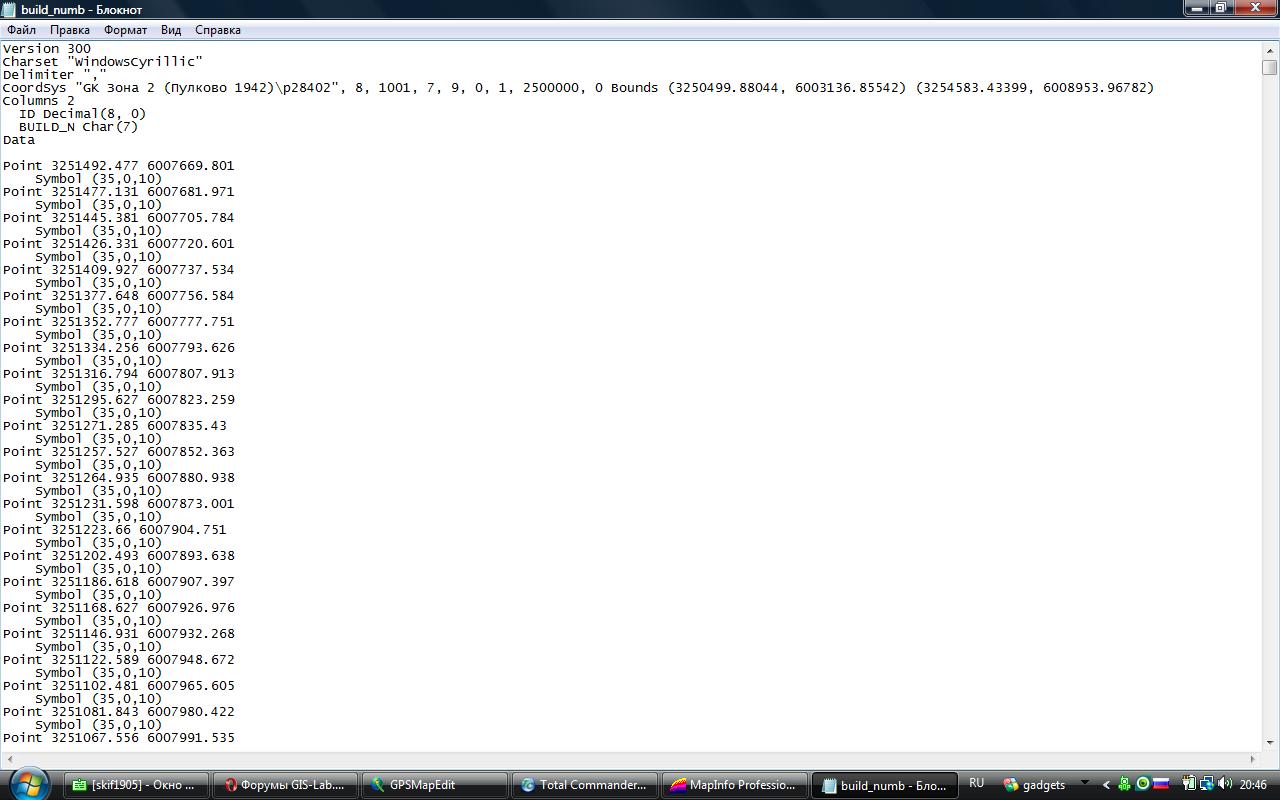Click the vertical scrollbar thumb
This screenshot has width=1280, height=800.
[x=1270, y=67]
